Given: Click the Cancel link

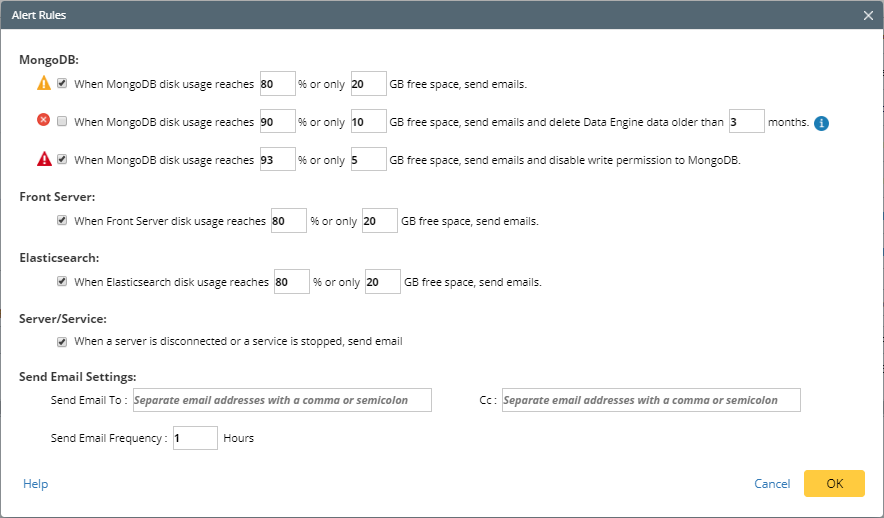Looking at the screenshot, I should (772, 484).
